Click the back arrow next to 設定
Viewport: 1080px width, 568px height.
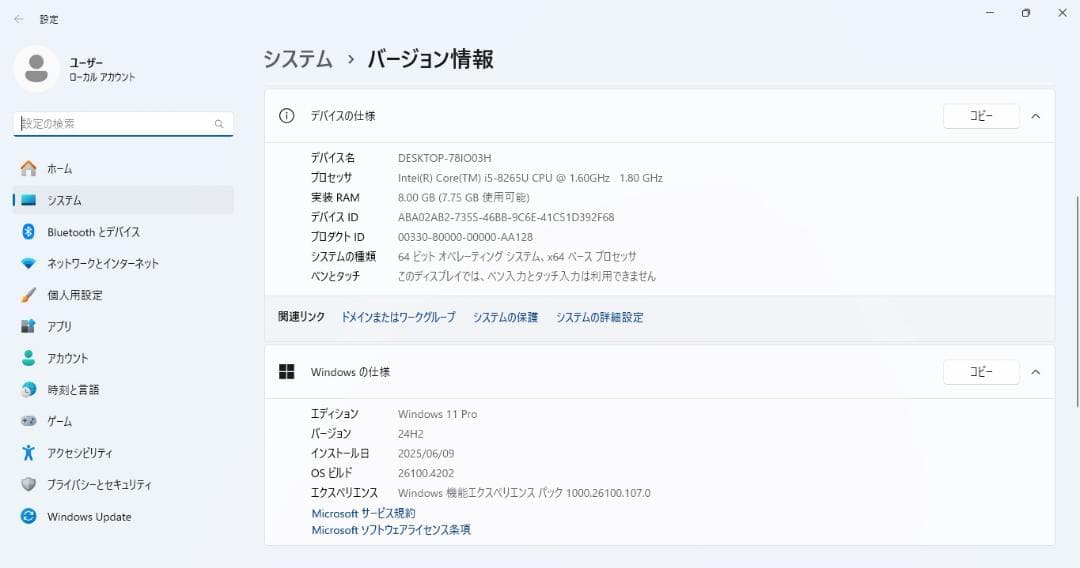pyautogui.click(x=19, y=19)
